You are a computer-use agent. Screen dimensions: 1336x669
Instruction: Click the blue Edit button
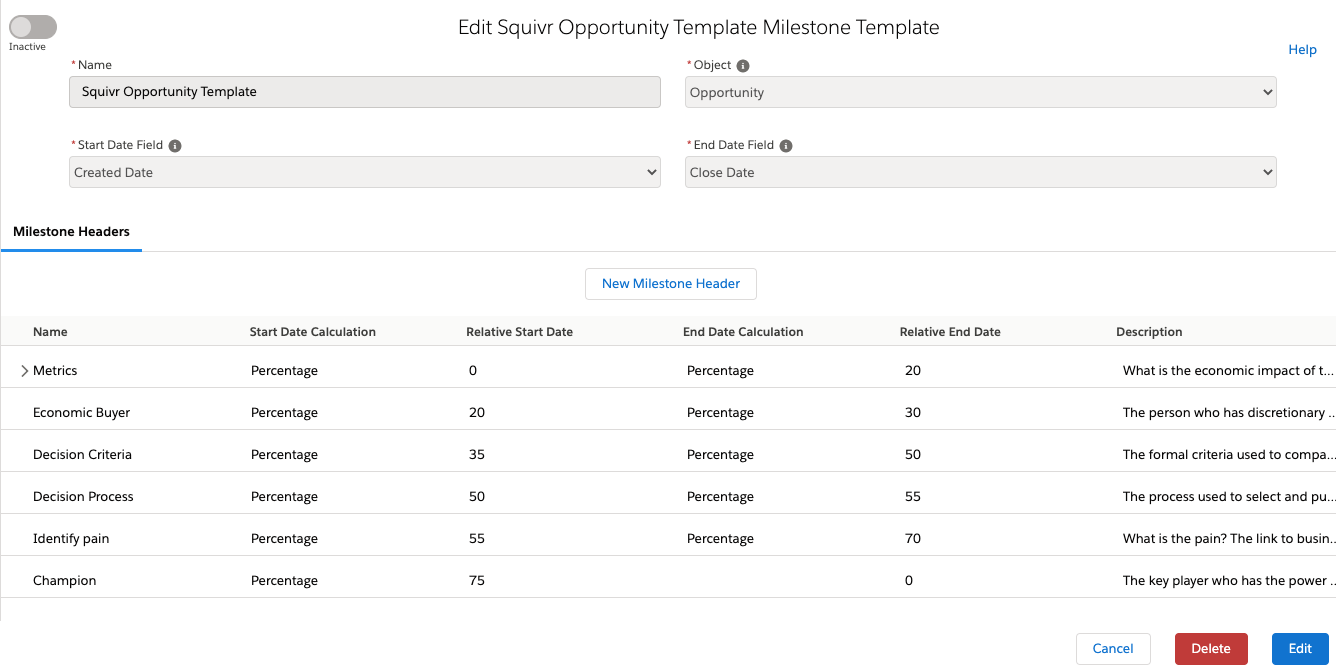tap(1299, 649)
